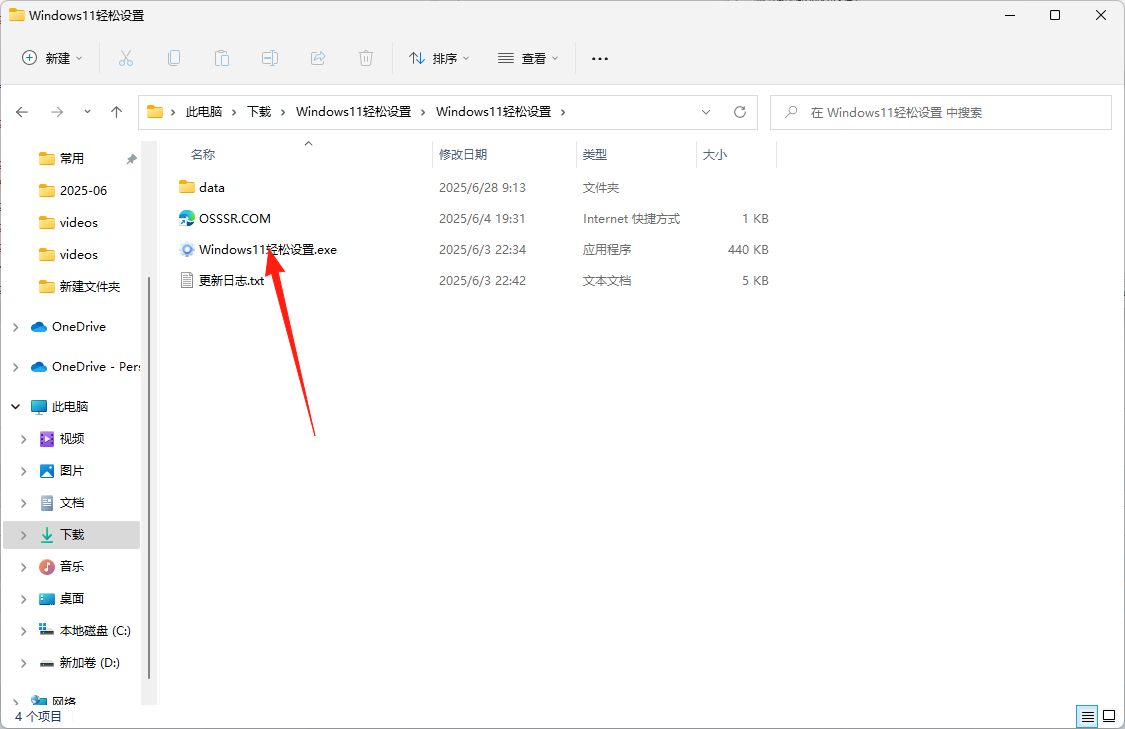The width and height of the screenshot is (1125, 729).
Task: Select Windows11轻松设置.exe file
Action: [x=267, y=250]
